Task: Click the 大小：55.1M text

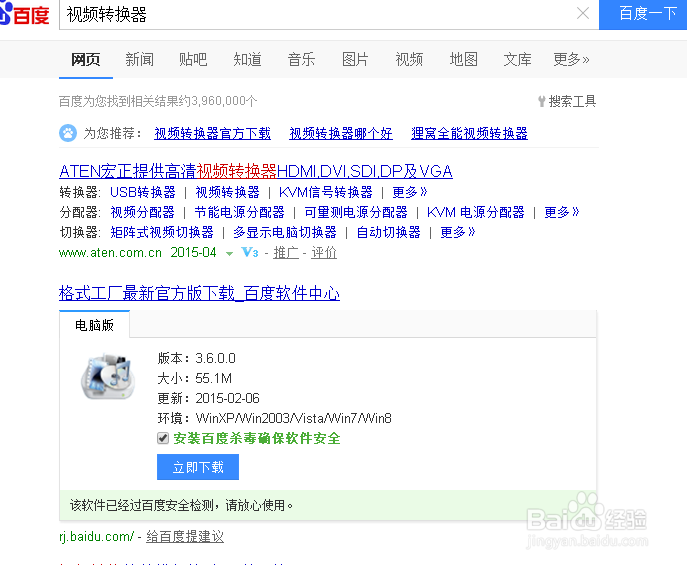Action: pos(195,378)
